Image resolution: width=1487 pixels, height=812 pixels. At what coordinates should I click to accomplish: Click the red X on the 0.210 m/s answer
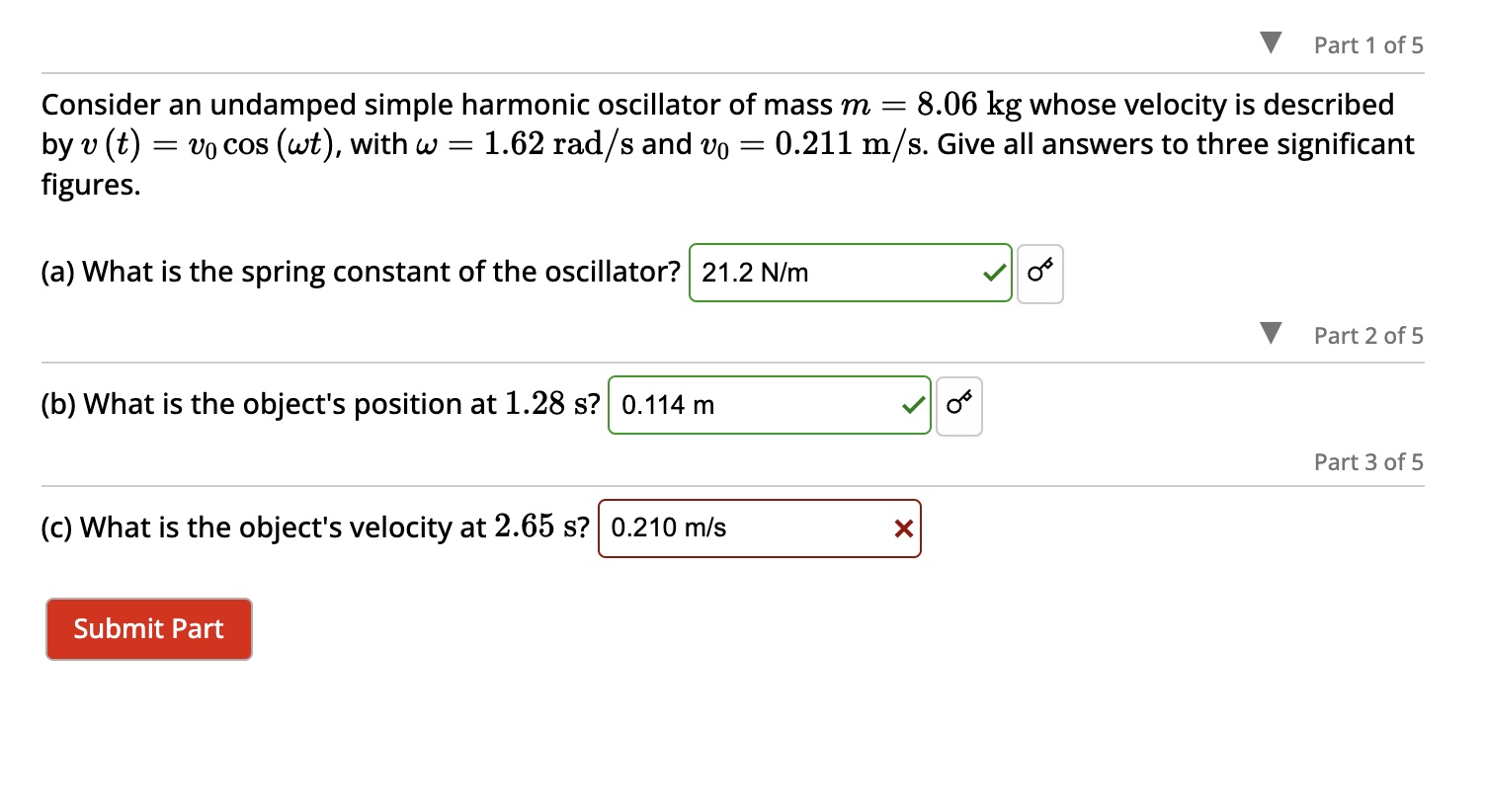click(902, 528)
